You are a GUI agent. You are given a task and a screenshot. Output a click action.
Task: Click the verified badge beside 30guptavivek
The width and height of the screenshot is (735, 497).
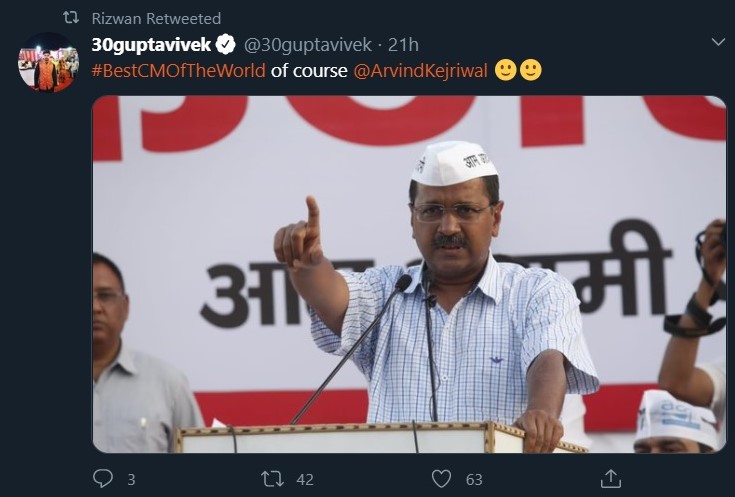tap(227, 44)
